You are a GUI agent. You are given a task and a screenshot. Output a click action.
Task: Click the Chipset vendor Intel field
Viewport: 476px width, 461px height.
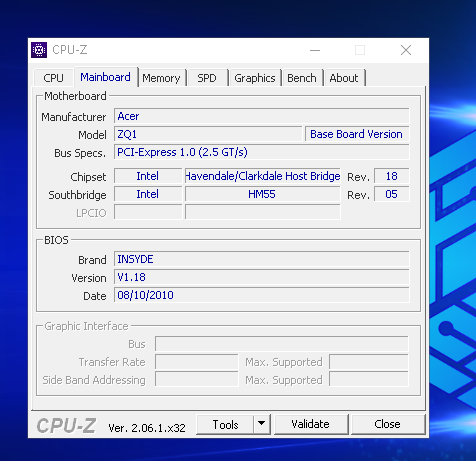coord(148,176)
